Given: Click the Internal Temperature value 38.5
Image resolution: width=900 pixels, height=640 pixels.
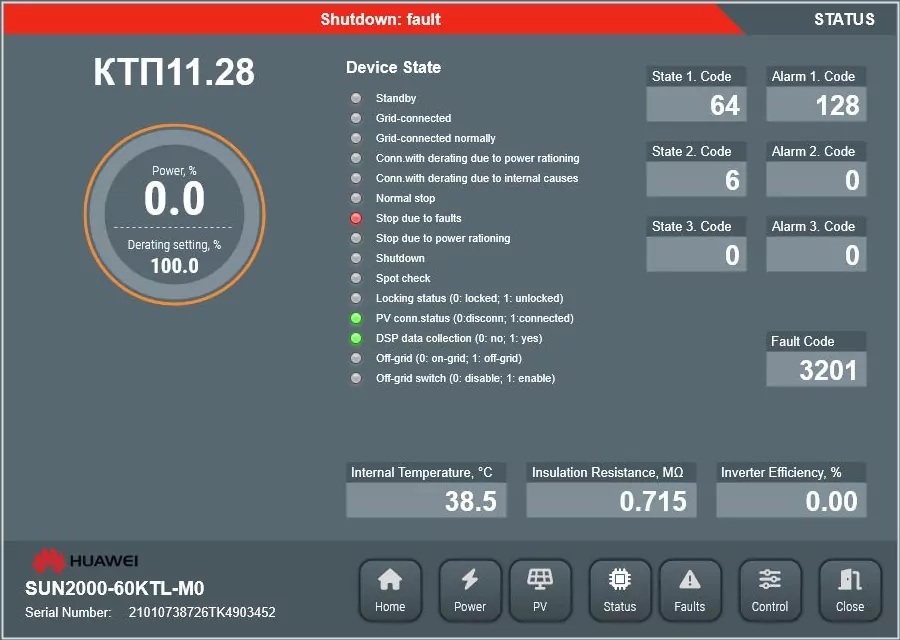Looking at the screenshot, I should point(426,501).
